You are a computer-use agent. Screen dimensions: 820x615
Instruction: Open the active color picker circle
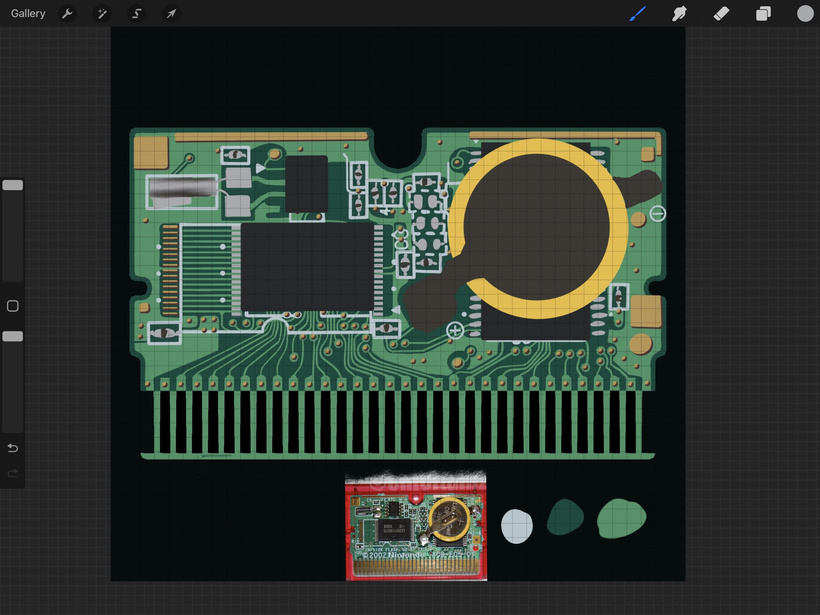[805, 14]
